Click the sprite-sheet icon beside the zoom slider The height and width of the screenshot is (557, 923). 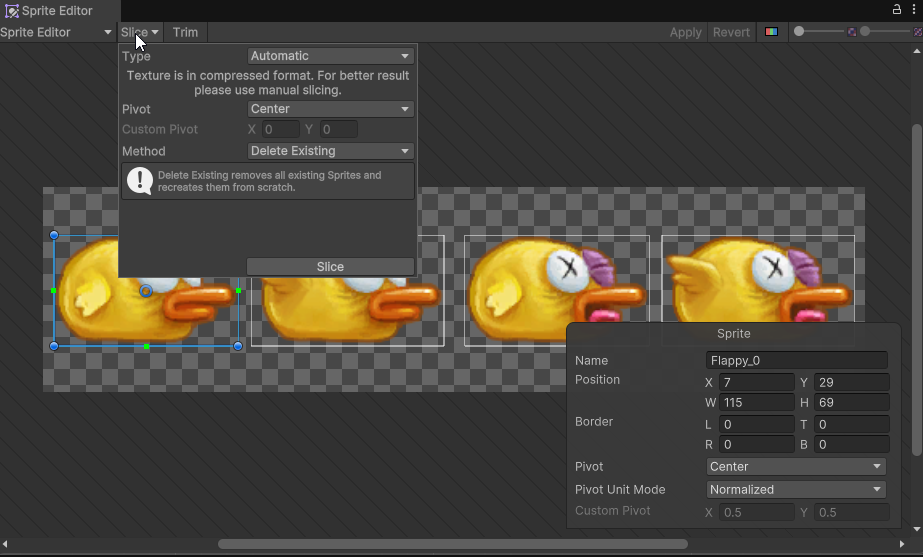[x=851, y=32]
